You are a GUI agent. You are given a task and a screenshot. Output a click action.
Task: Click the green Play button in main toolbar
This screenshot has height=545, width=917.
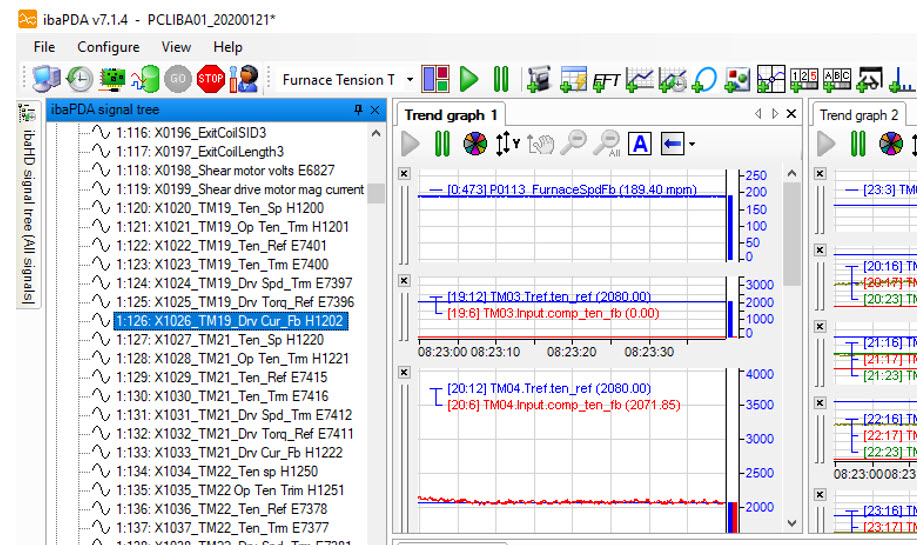tap(469, 79)
